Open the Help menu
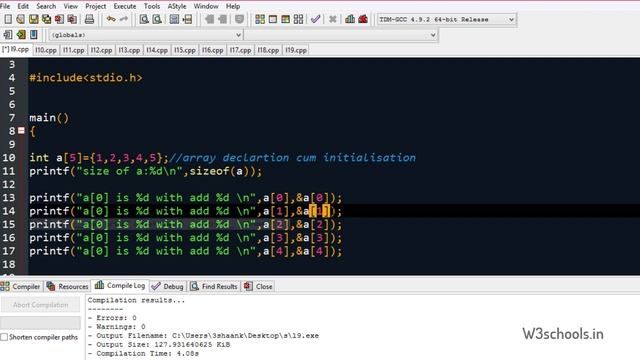This screenshot has width=640, height=360. point(233,6)
